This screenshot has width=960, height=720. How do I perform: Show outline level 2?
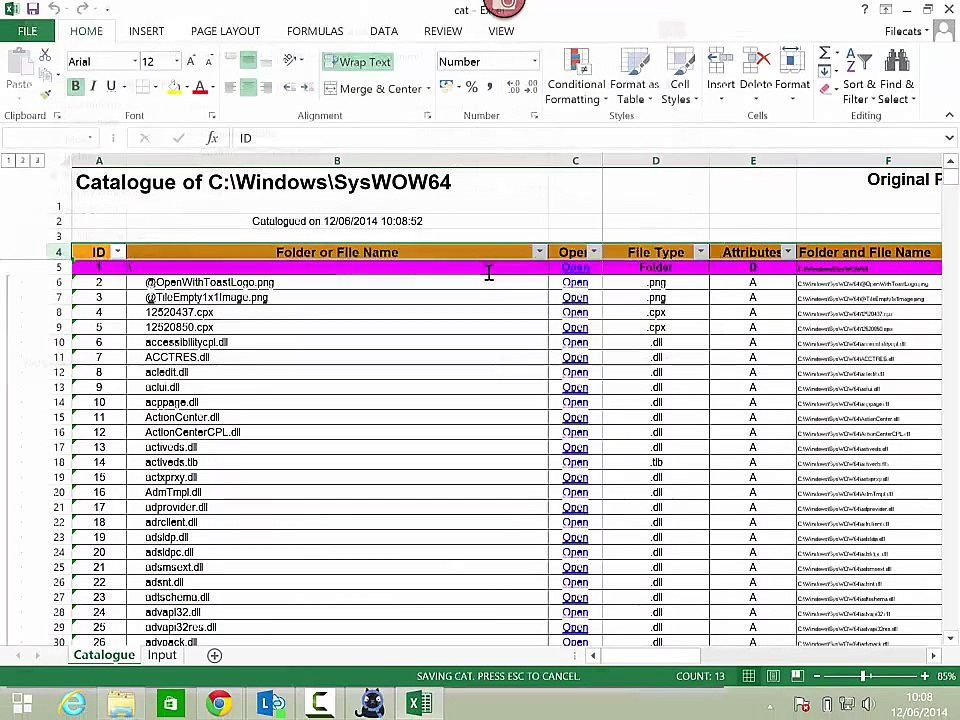(23, 160)
